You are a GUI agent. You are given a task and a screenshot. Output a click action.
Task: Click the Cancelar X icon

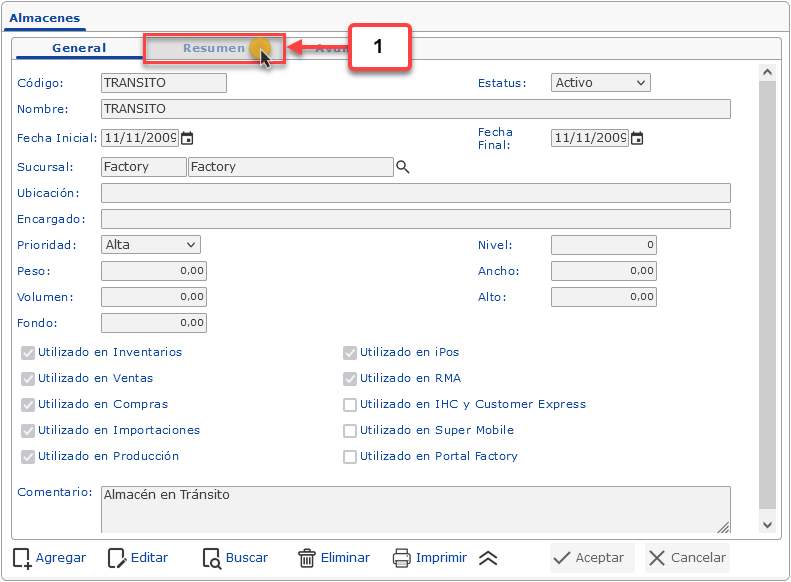click(x=657, y=558)
